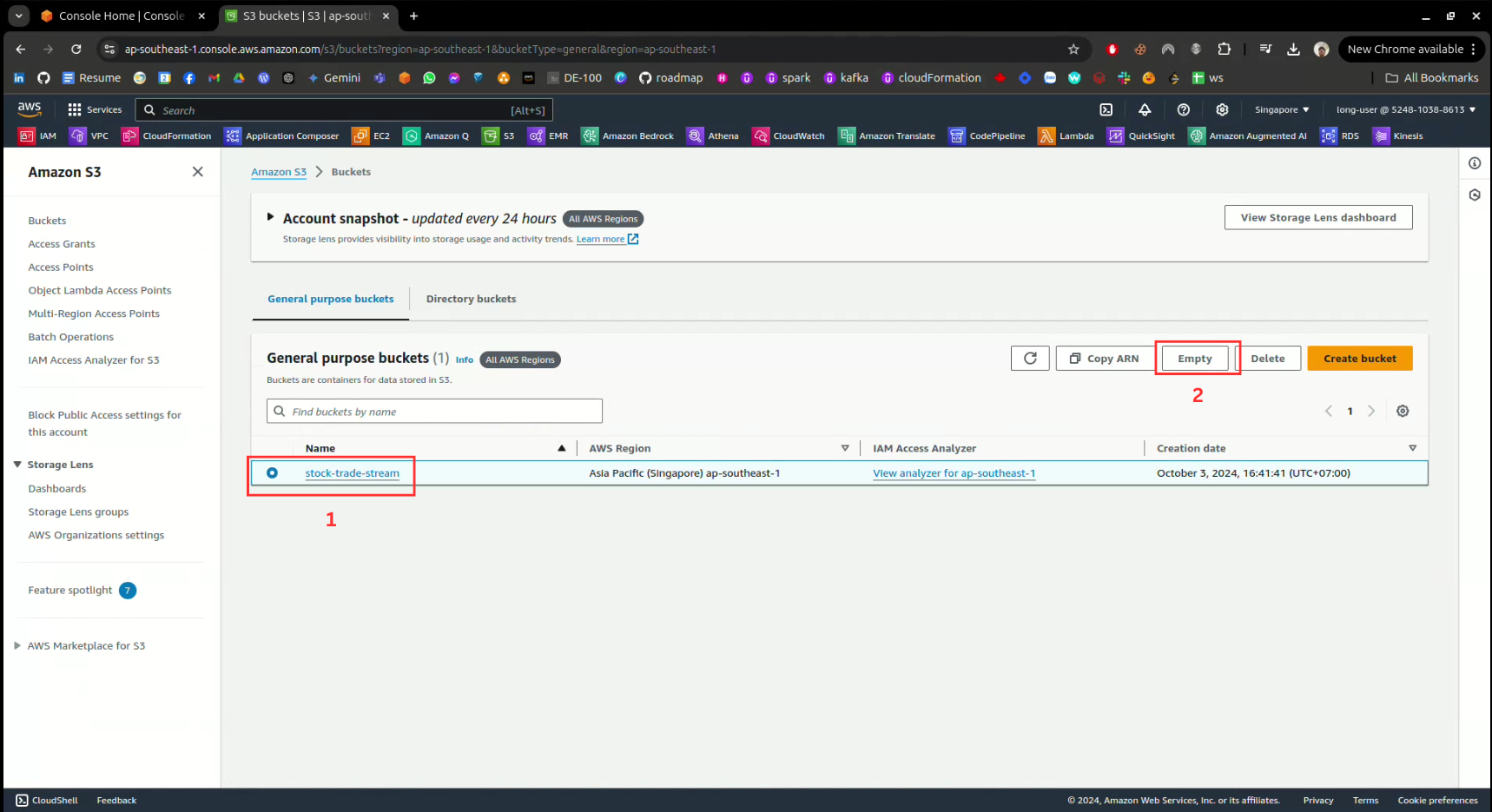The image size is (1492, 812).
Task: Open the AWS CloudShell icon in top bar
Action: click(x=1106, y=110)
